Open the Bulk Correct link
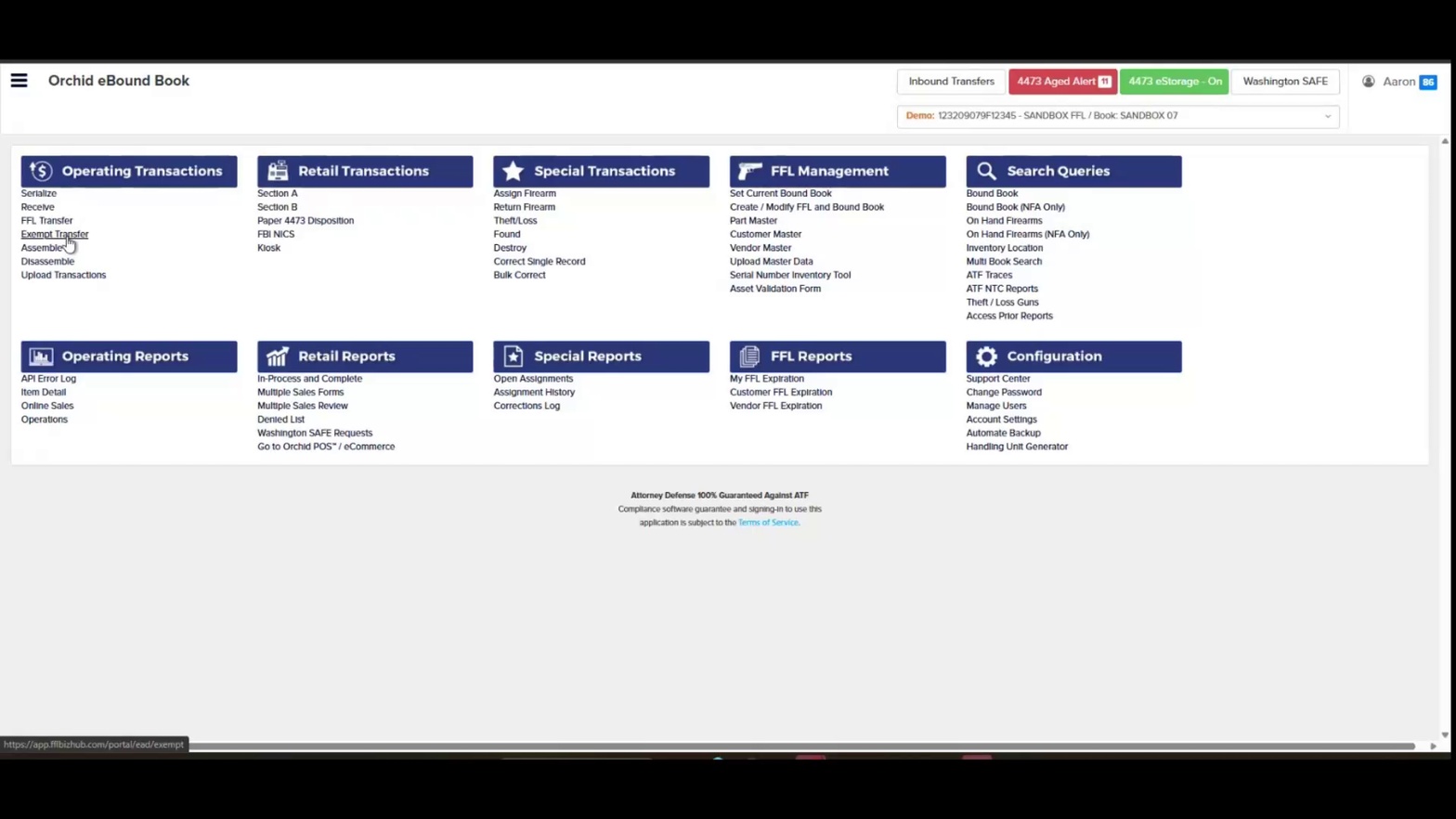 point(520,275)
